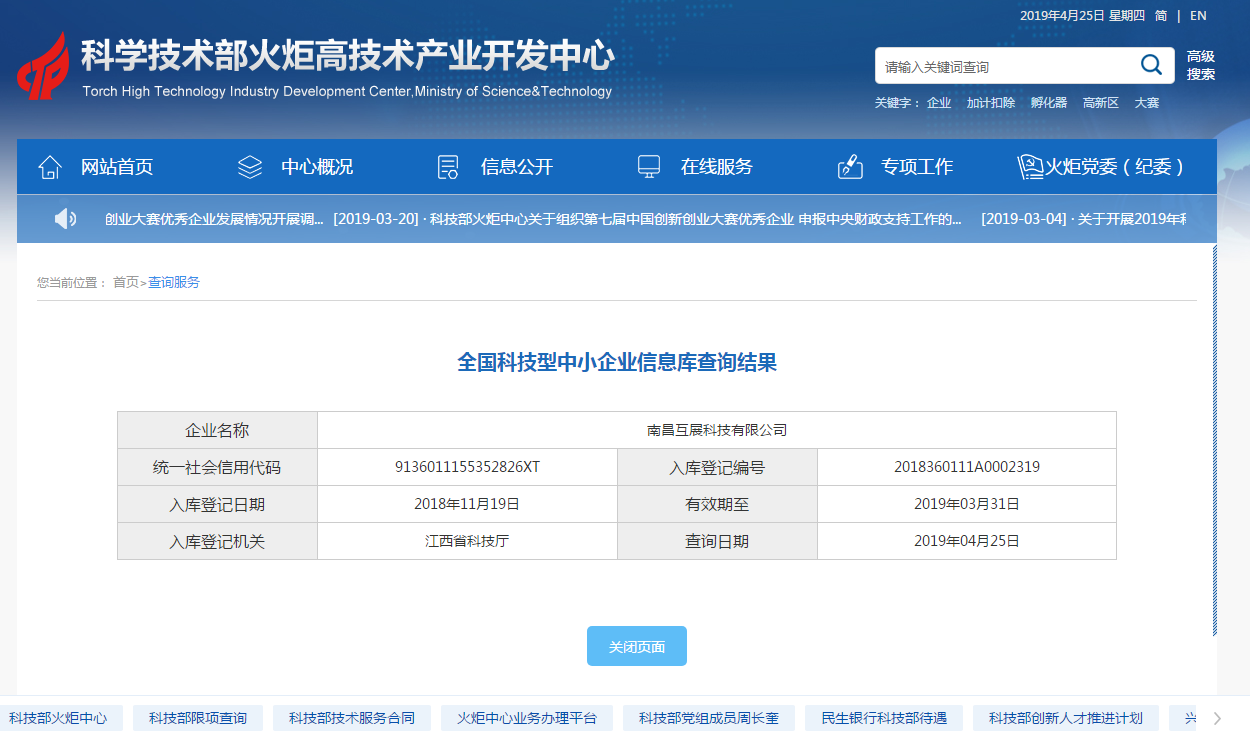The image size is (1250, 735).
Task: Open the 高级搜索 advanced search
Action: [1200, 66]
